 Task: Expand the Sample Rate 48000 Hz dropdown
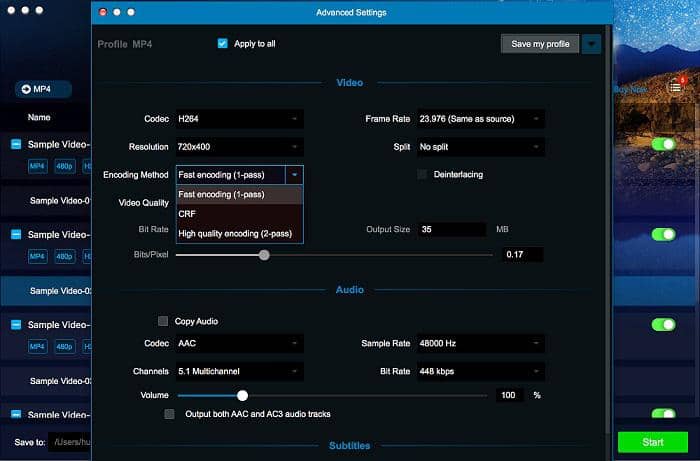[x=481, y=343]
